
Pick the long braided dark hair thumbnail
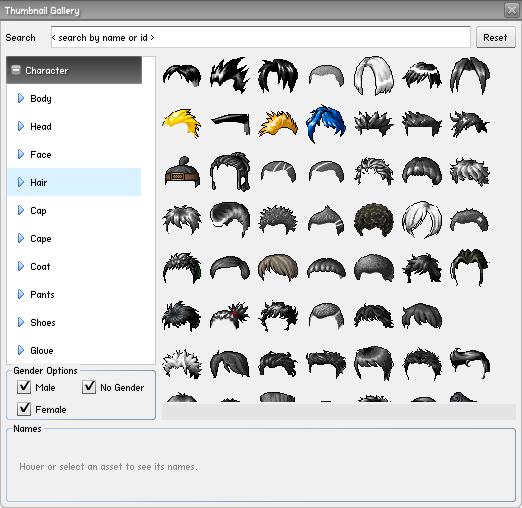[230, 172]
